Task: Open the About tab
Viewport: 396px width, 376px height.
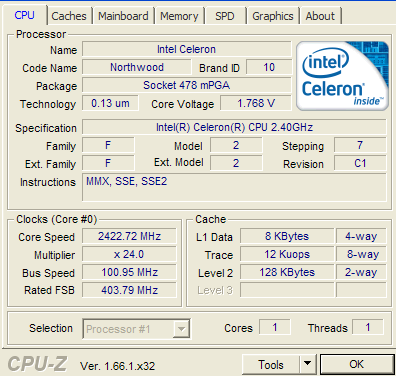Action: pos(320,16)
